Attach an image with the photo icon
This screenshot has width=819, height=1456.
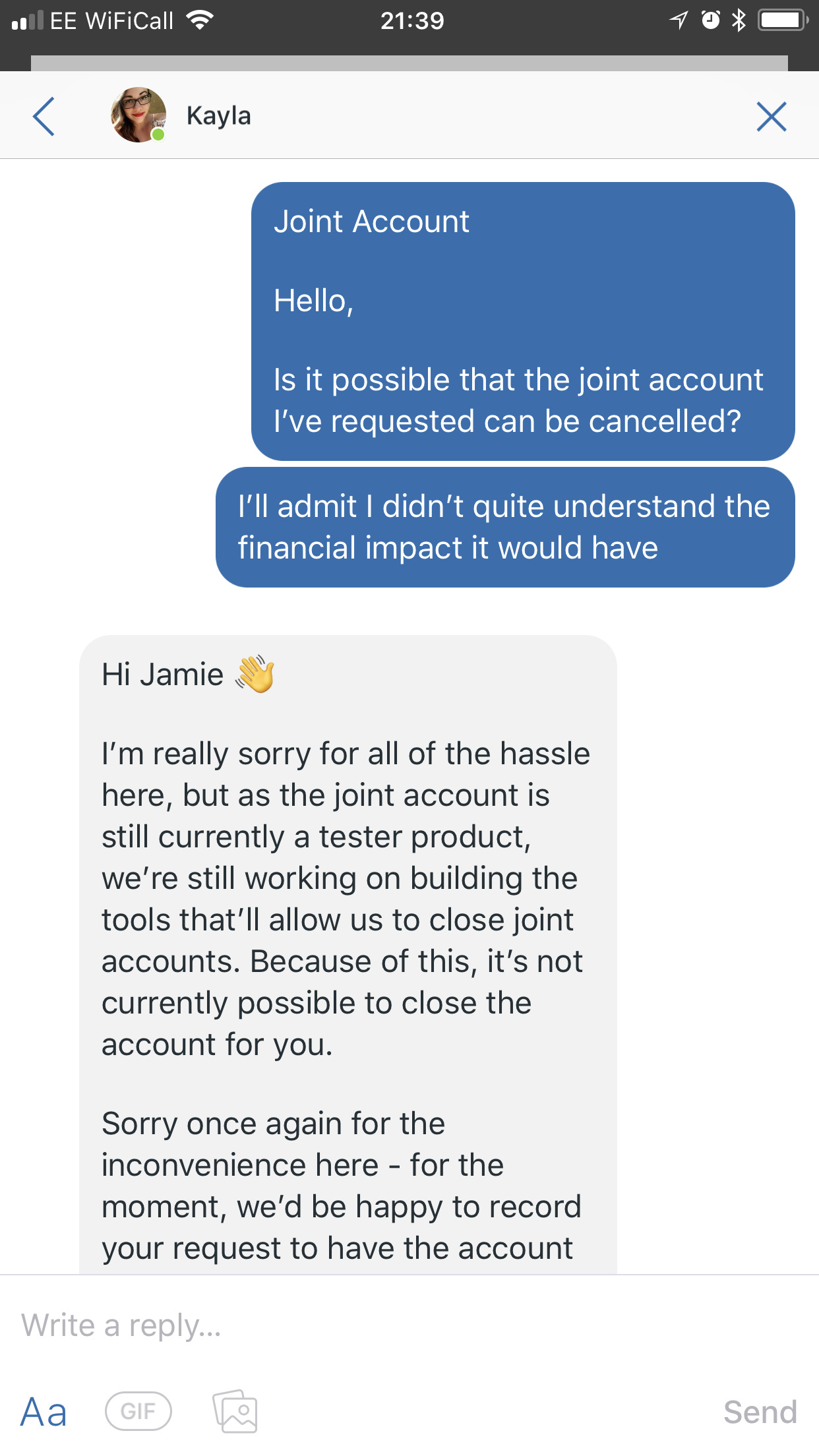[235, 1411]
